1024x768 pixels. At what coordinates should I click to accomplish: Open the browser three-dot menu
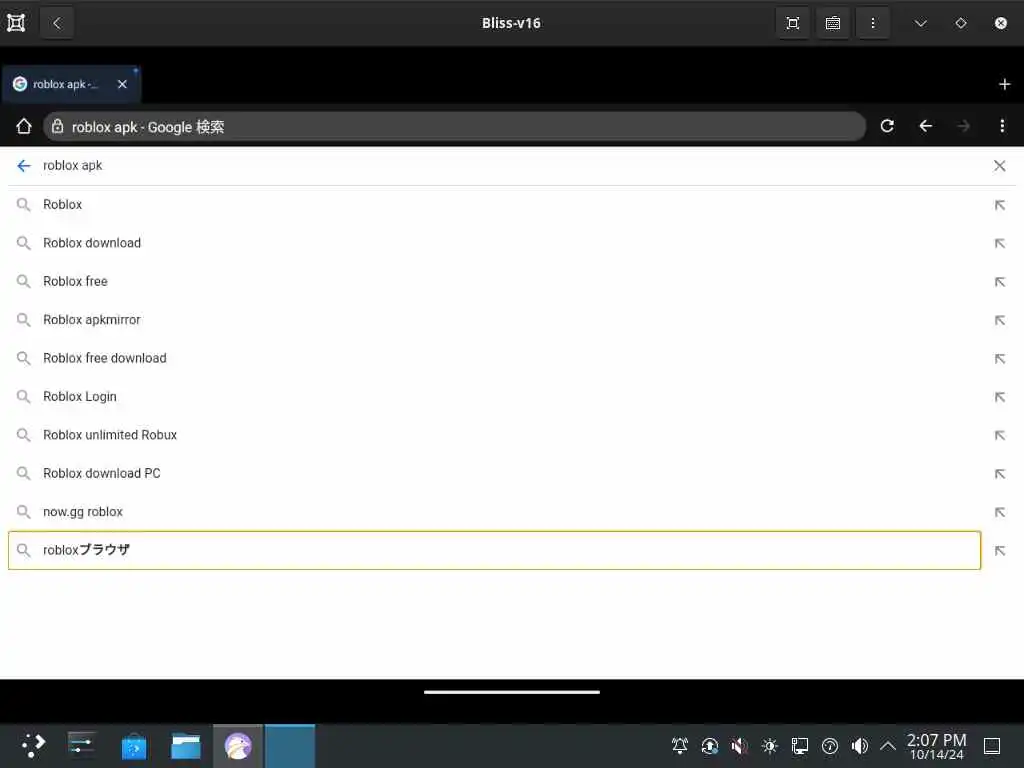tap(1002, 126)
